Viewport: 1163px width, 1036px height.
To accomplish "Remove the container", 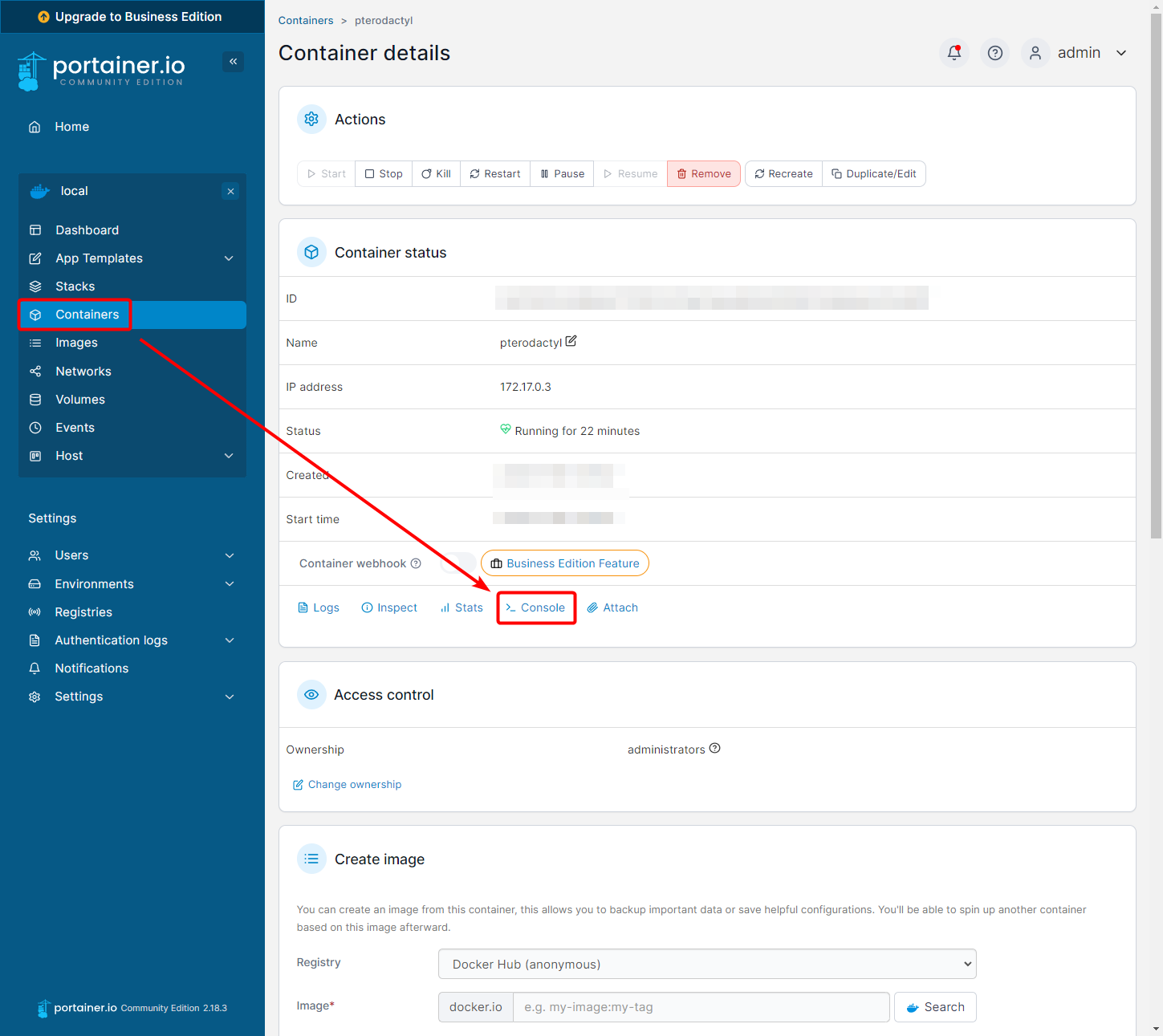I will [x=704, y=174].
